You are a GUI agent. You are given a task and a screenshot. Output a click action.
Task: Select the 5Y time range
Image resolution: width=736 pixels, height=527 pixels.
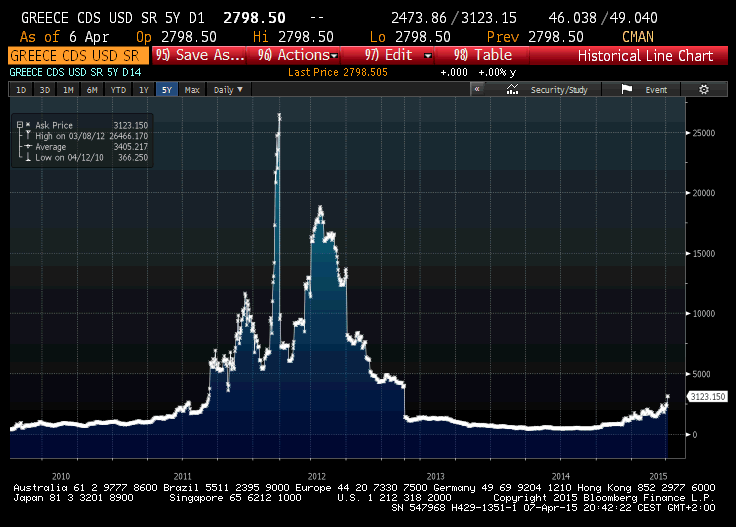pyautogui.click(x=167, y=90)
